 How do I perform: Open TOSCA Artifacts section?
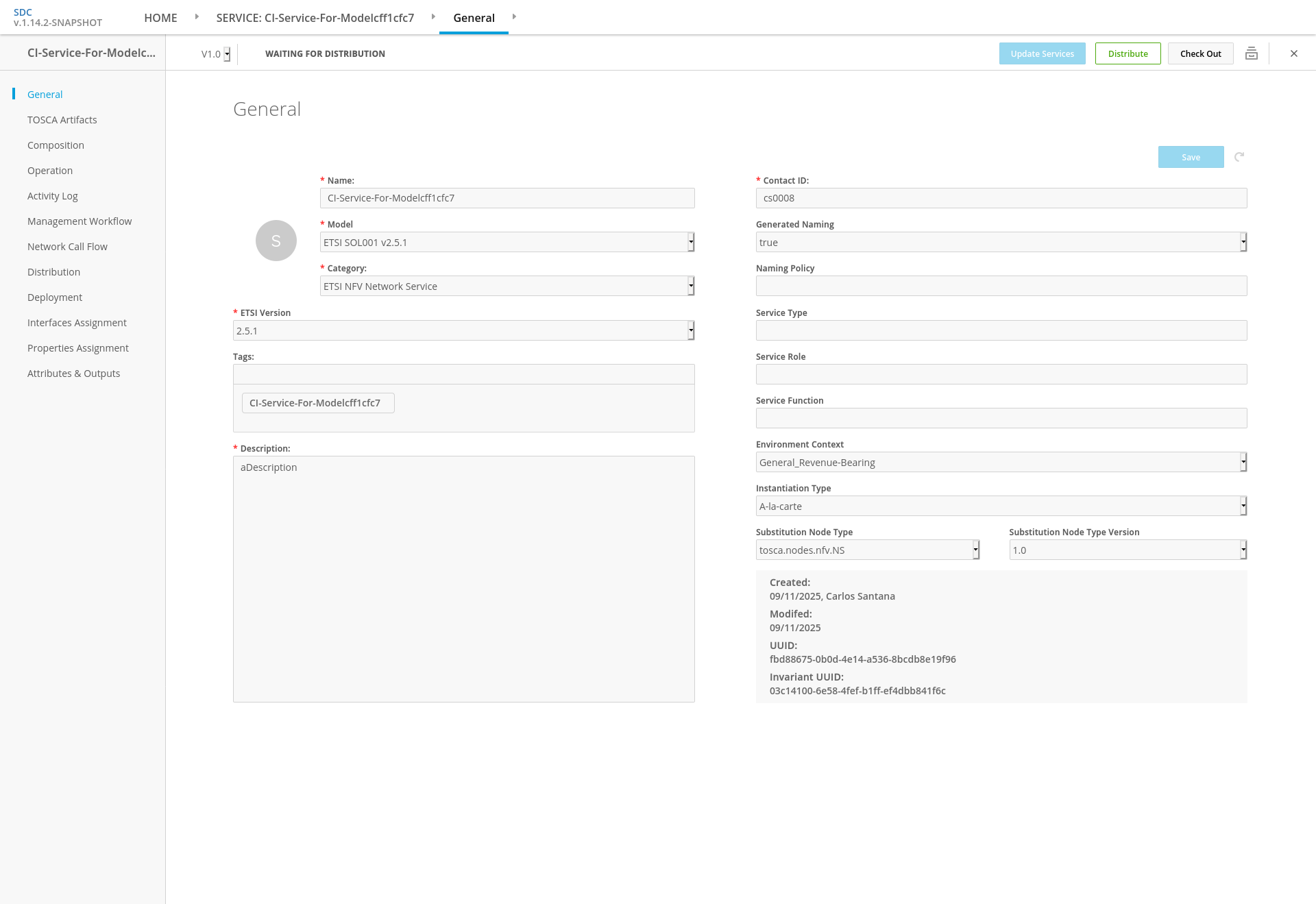(x=62, y=120)
